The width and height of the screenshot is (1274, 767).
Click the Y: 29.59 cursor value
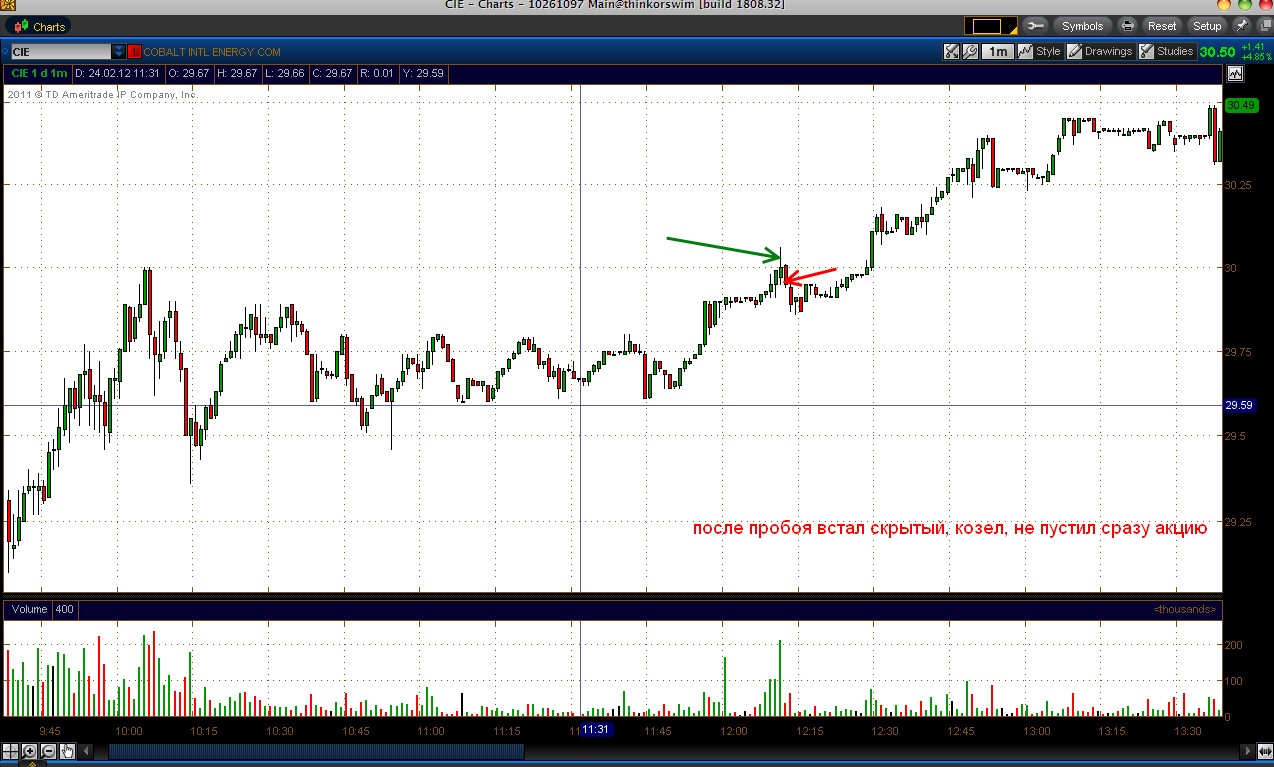pyautogui.click(x=423, y=73)
